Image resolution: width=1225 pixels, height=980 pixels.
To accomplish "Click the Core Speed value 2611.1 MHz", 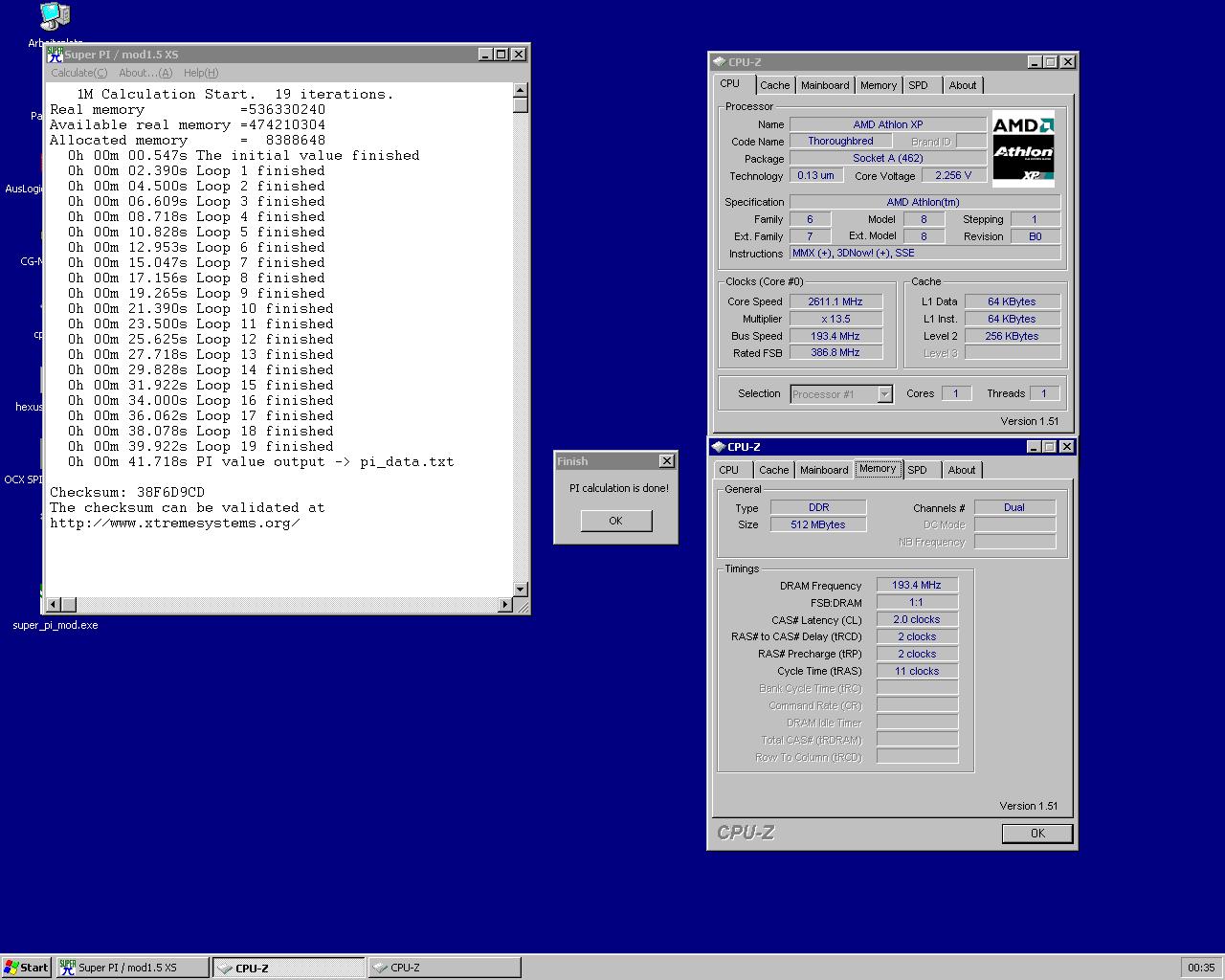I will [x=835, y=301].
